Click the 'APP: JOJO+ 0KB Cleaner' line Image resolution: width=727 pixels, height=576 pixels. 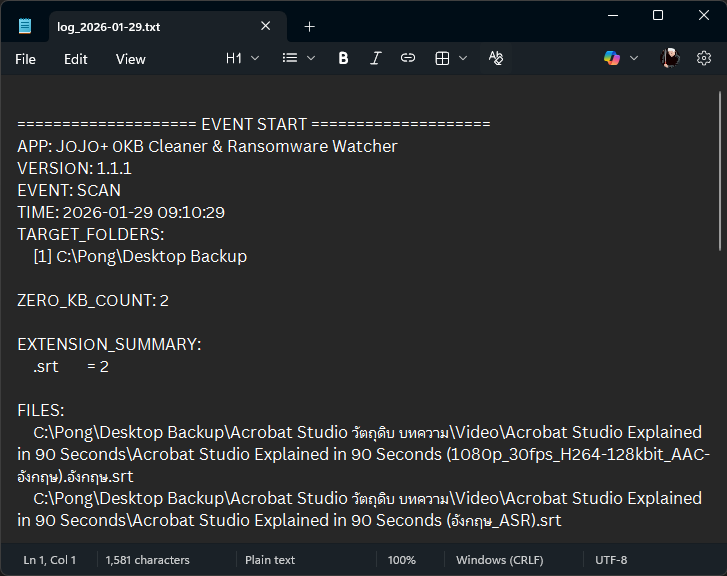[207, 146]
